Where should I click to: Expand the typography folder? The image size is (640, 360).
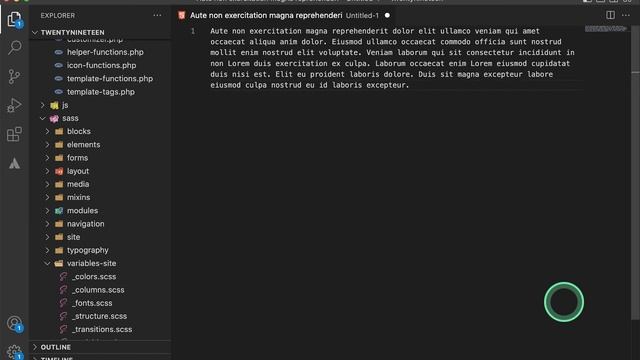pyautogui.click(x=48, y=250)
